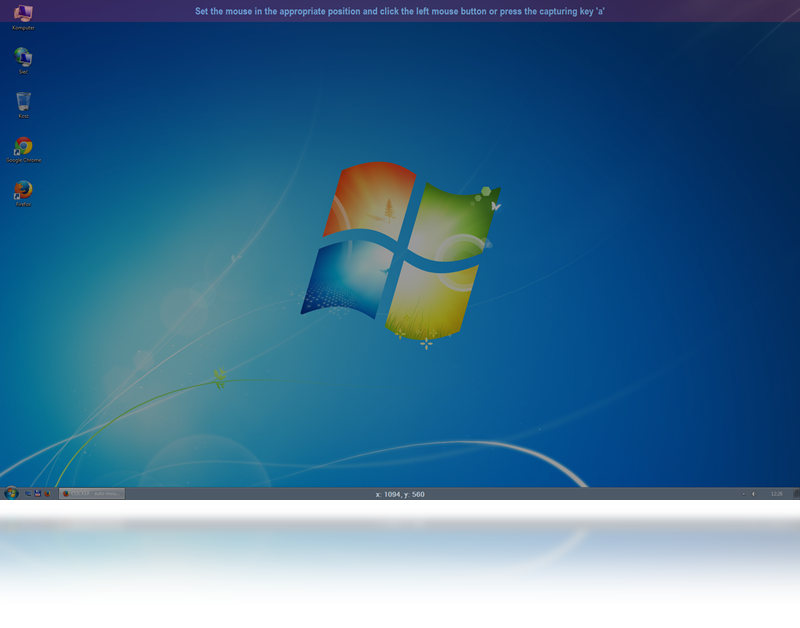Viewport: 800px width, 628px height.
Task: Launch the Google Chrome desktop shortcut
Action: [x=23, y=148]
